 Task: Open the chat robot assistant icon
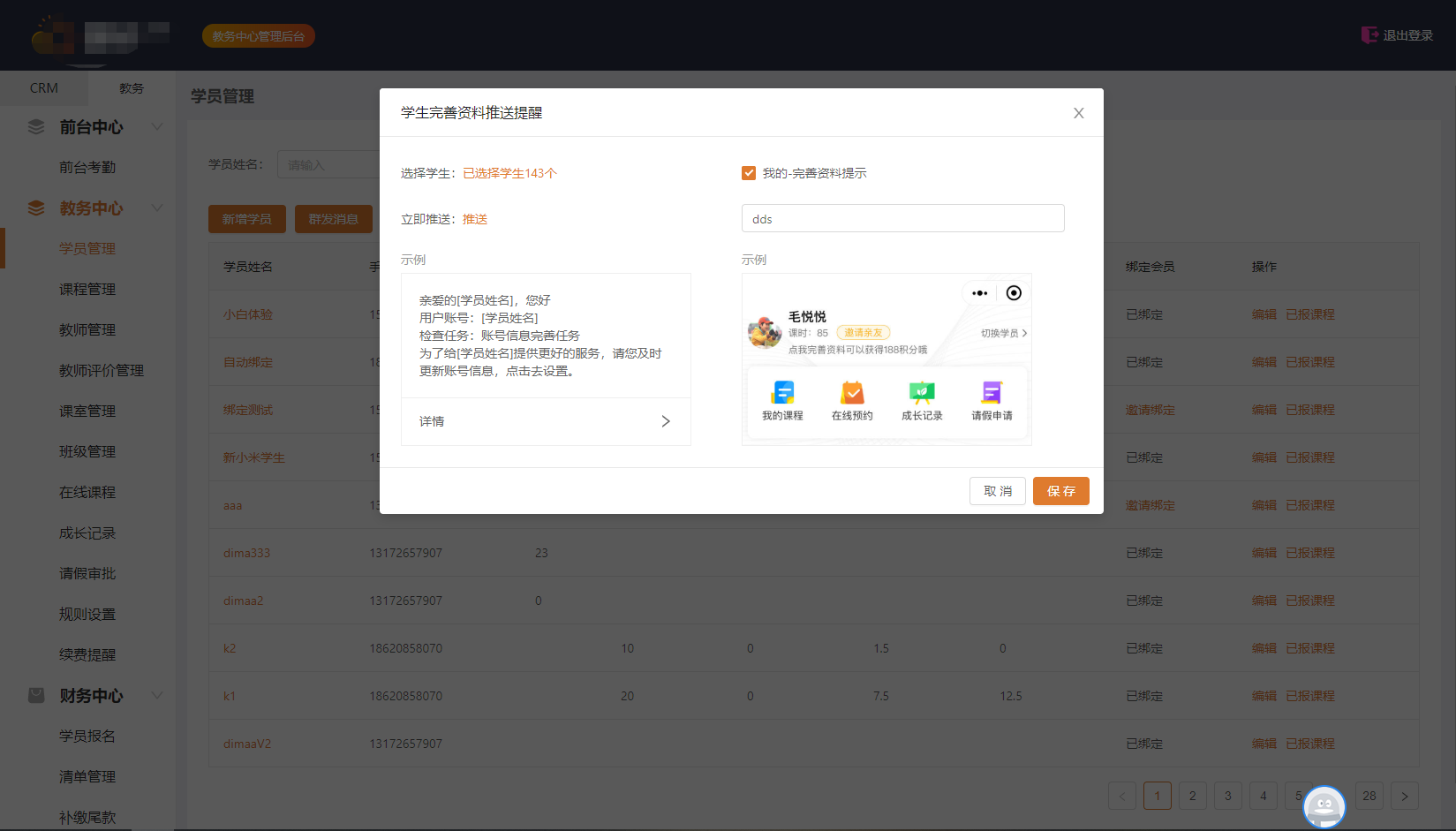(x=1324, y=806)
